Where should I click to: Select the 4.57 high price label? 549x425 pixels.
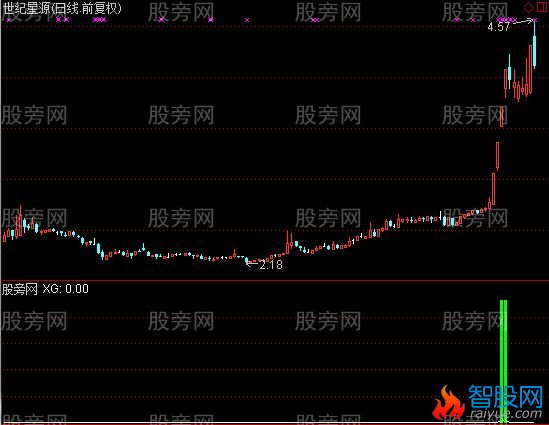click(499, 27)
